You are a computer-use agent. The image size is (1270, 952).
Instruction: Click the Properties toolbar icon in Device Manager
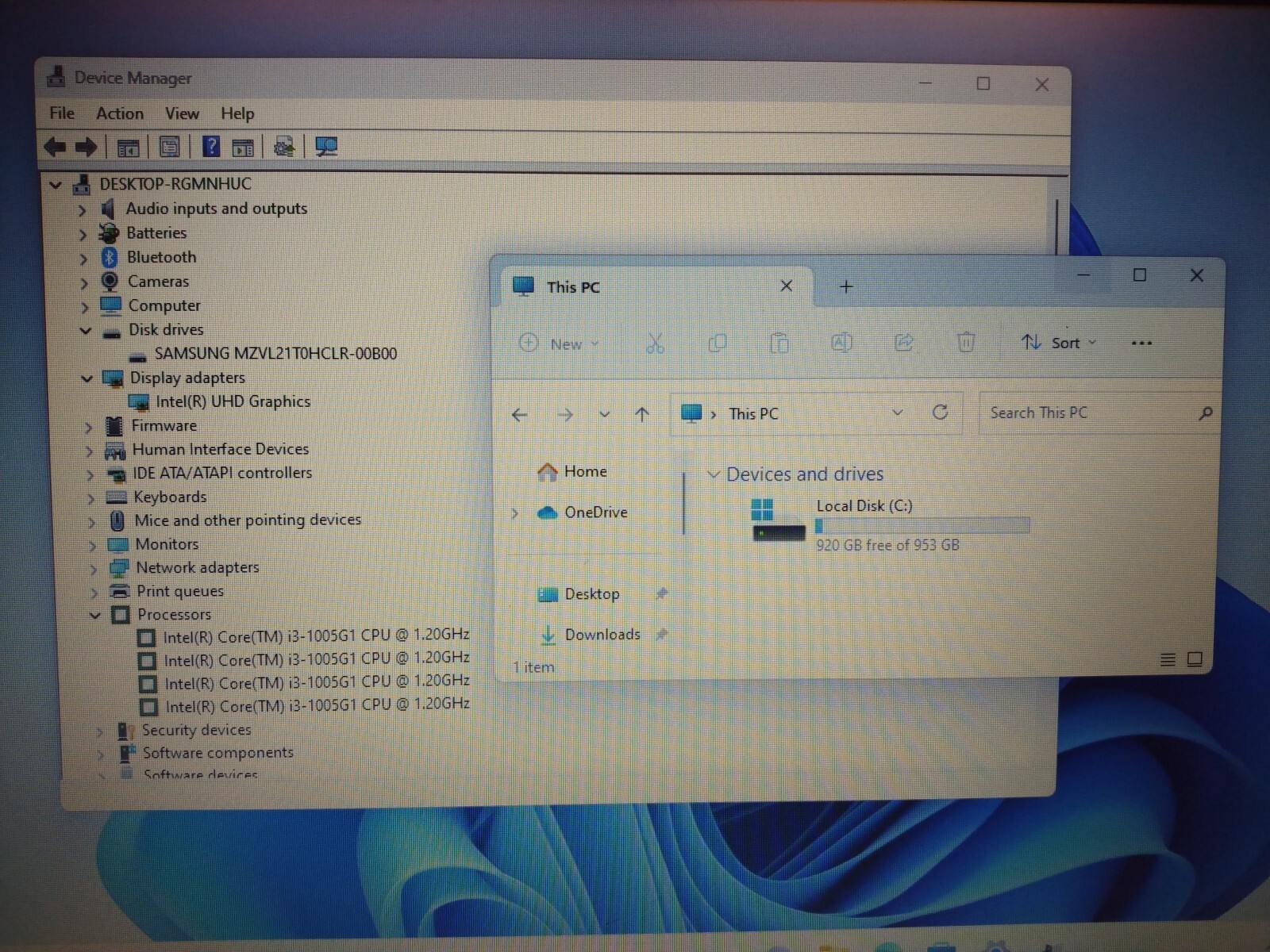[169, 147]
